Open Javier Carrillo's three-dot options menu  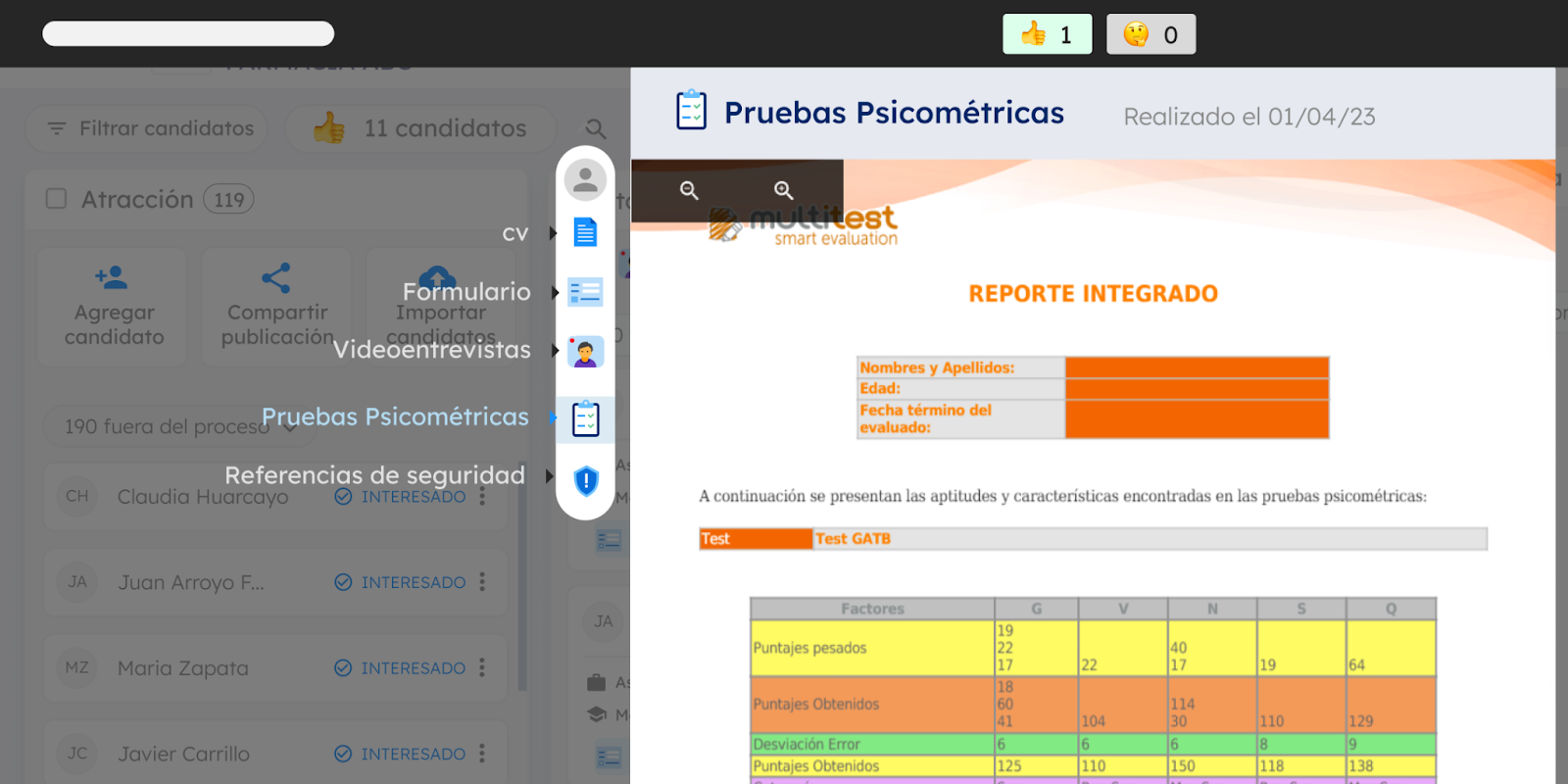click(482, 753)
